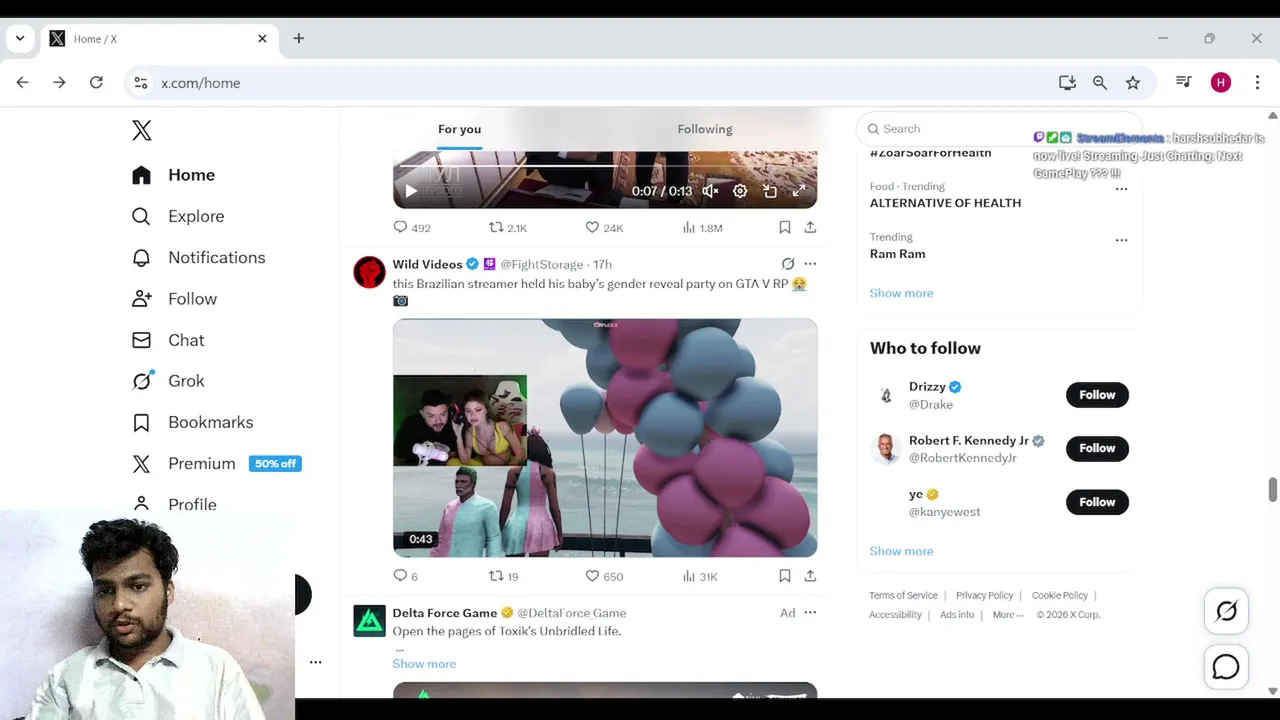This screenshot has width=1280, height=720.
Task: Like Wild Videos post with 650 likes
Action: point(604,576)
